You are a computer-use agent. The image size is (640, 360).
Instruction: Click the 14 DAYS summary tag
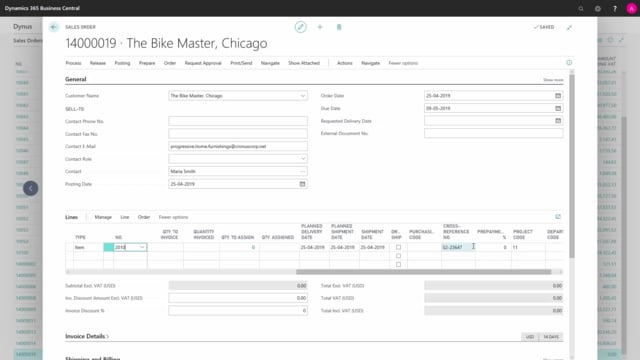pyautogui.click(x=551, y=337)
